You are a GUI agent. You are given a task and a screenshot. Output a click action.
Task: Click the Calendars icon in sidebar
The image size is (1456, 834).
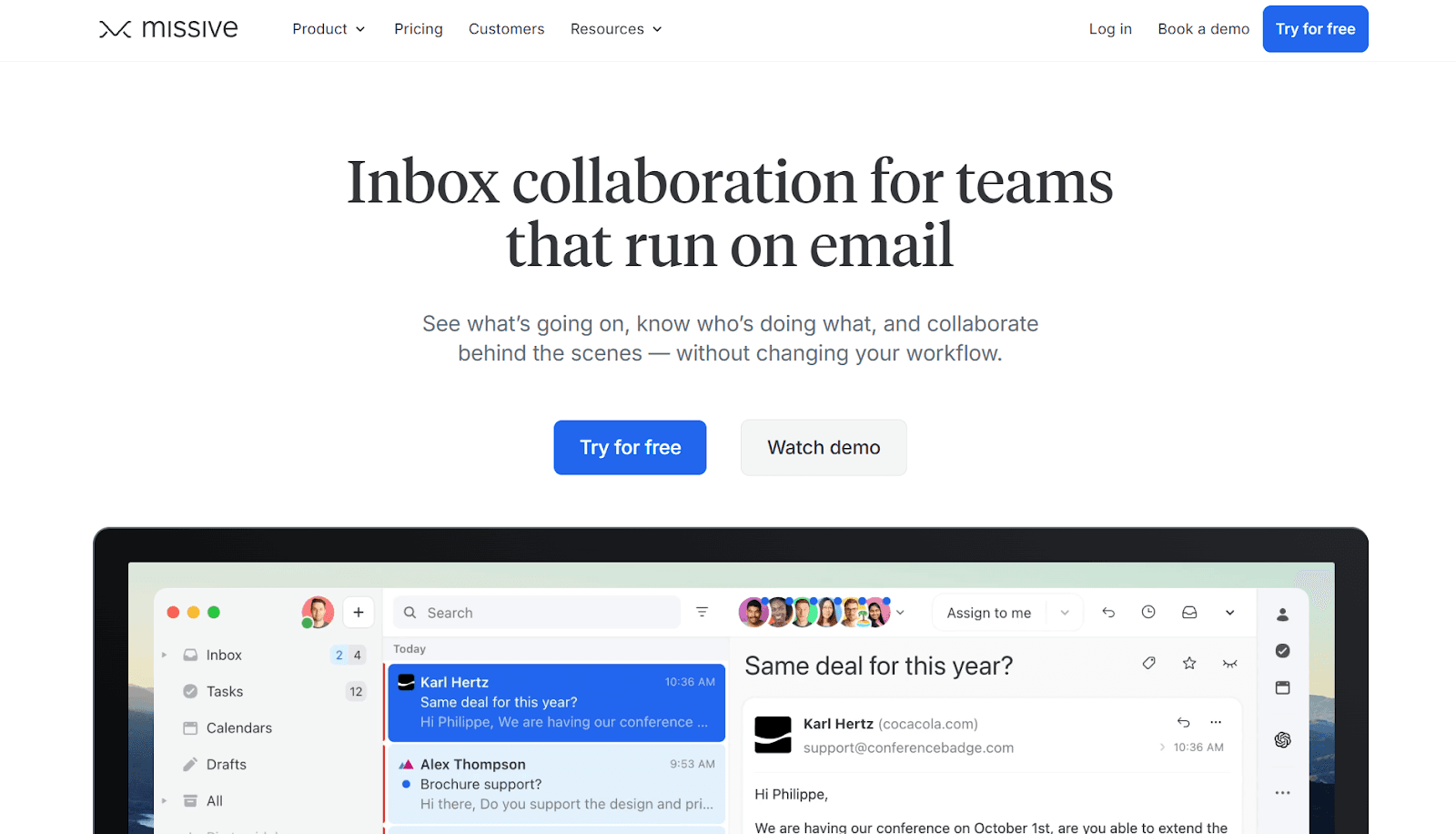[190, 727]
